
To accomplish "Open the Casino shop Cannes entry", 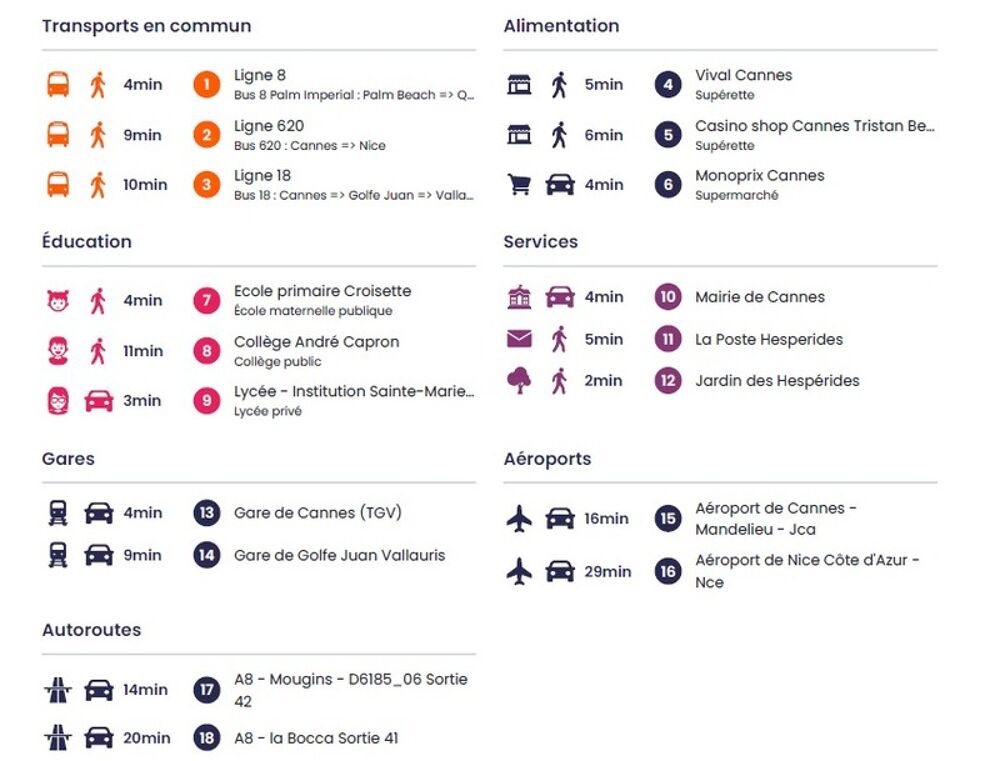I will coord(814,127).
